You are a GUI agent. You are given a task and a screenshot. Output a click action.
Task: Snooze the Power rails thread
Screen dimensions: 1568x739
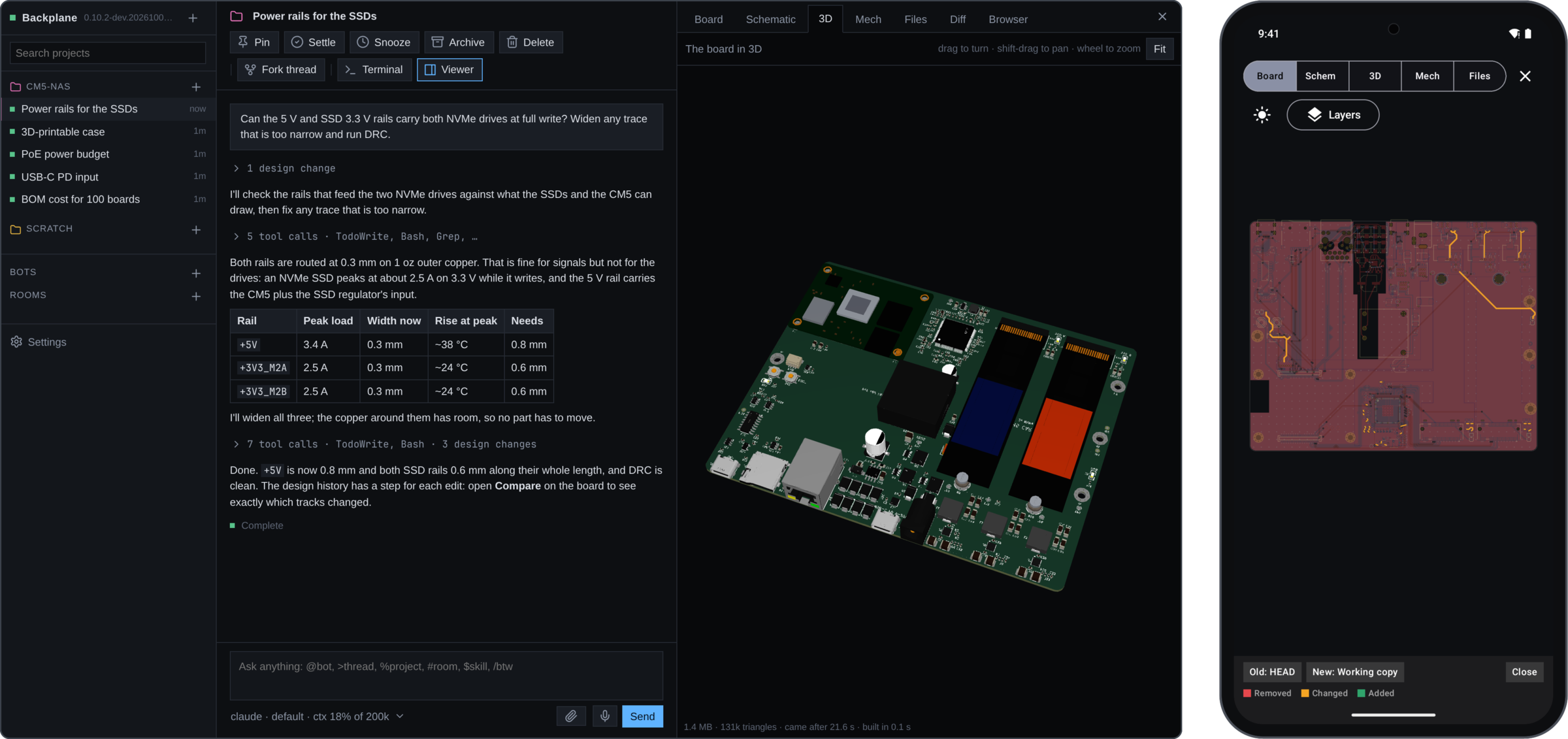(x=384, y=42)
